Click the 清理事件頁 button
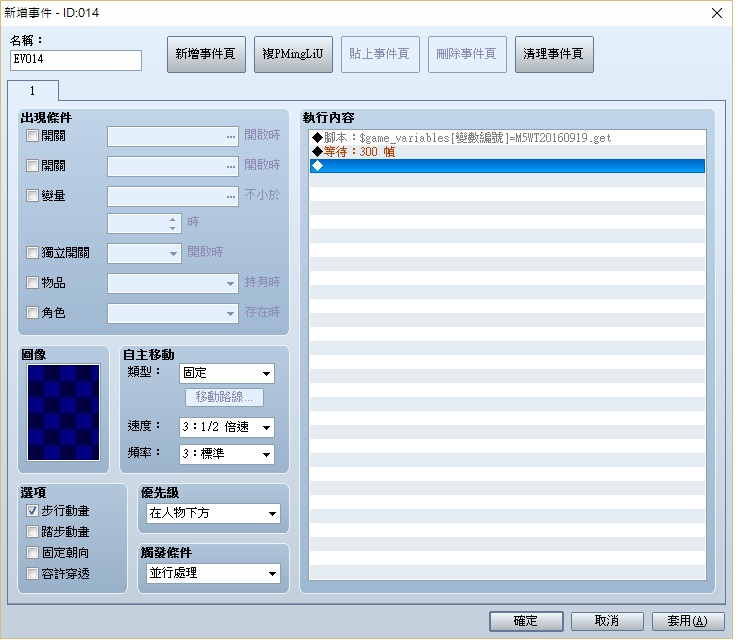The image size is (738, 640). (x=554, y=55)
